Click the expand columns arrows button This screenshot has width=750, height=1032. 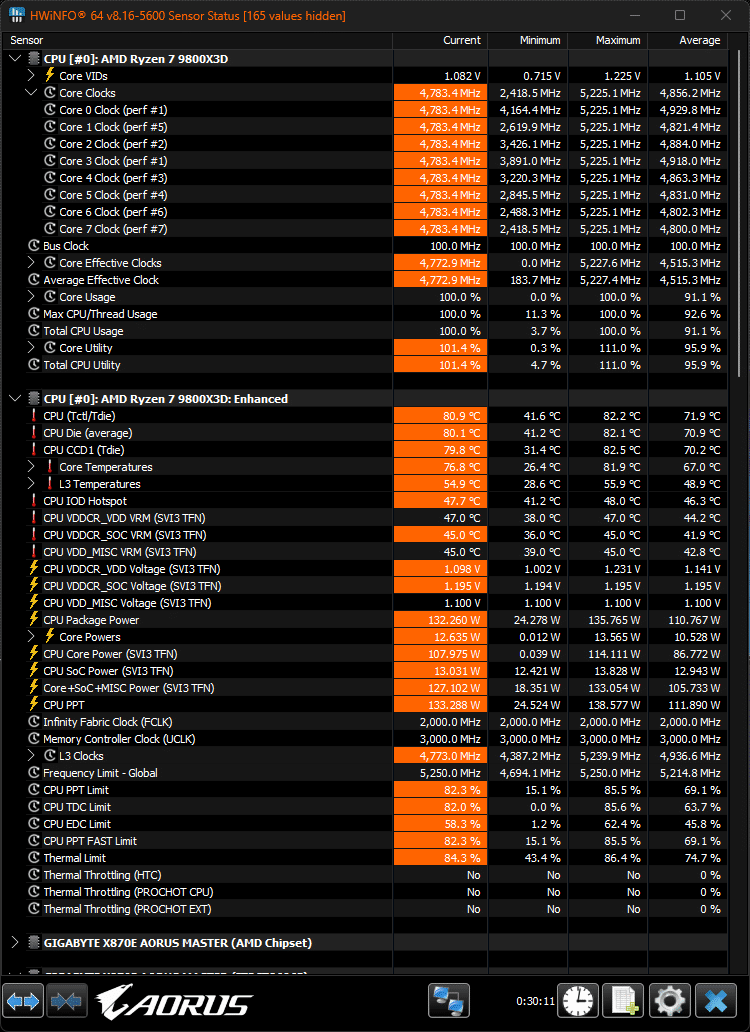(x=24, y=1001)
